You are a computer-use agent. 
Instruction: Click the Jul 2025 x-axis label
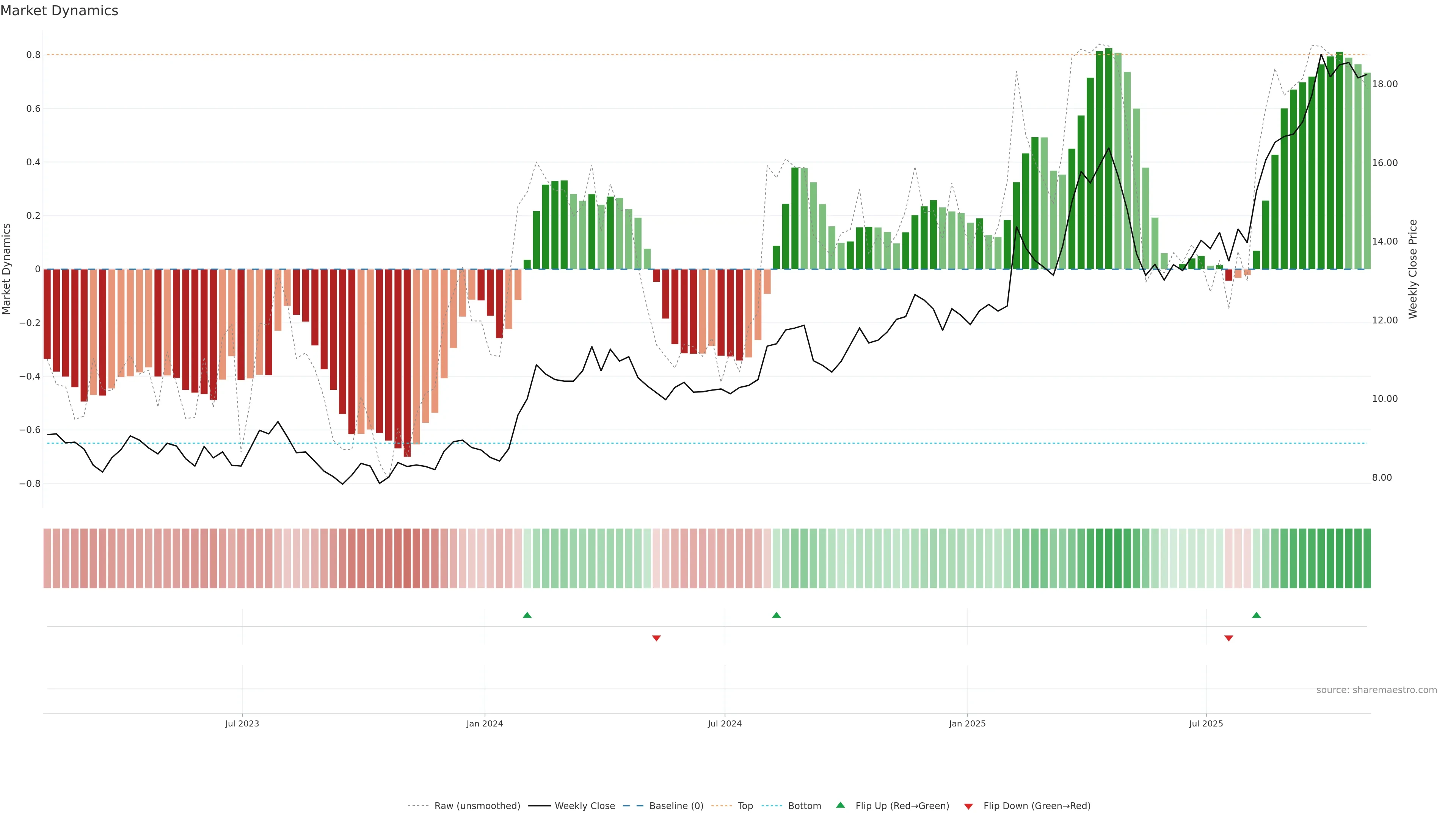pos(1206,723)
